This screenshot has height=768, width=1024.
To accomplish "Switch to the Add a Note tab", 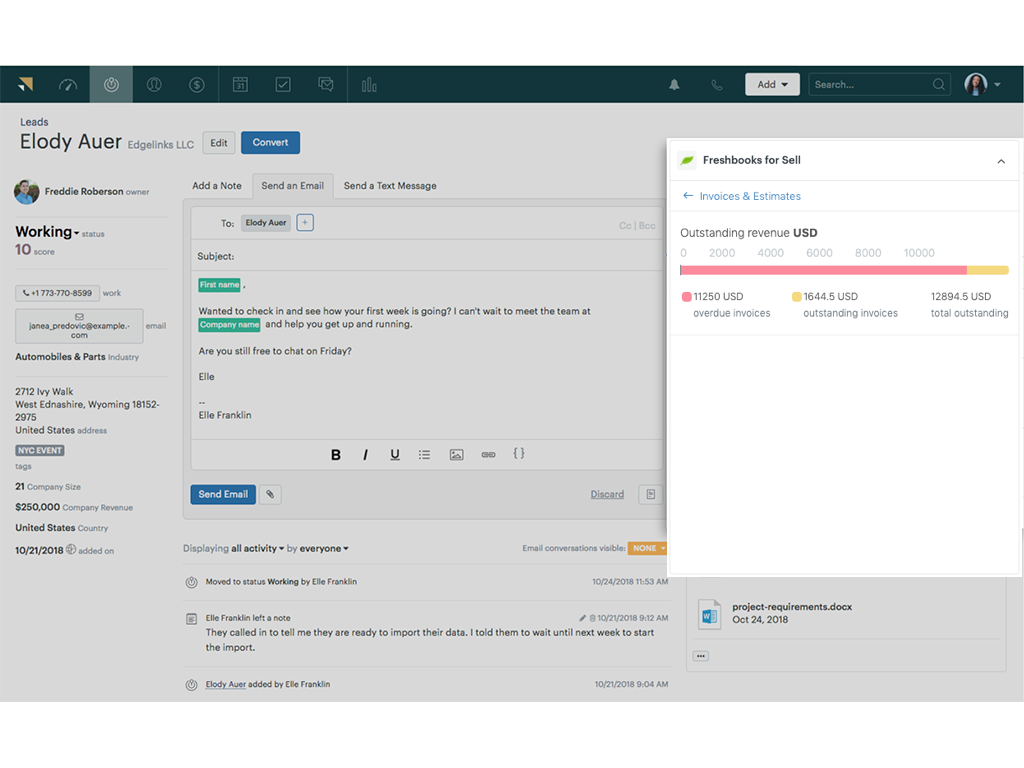I will point(217,186).
